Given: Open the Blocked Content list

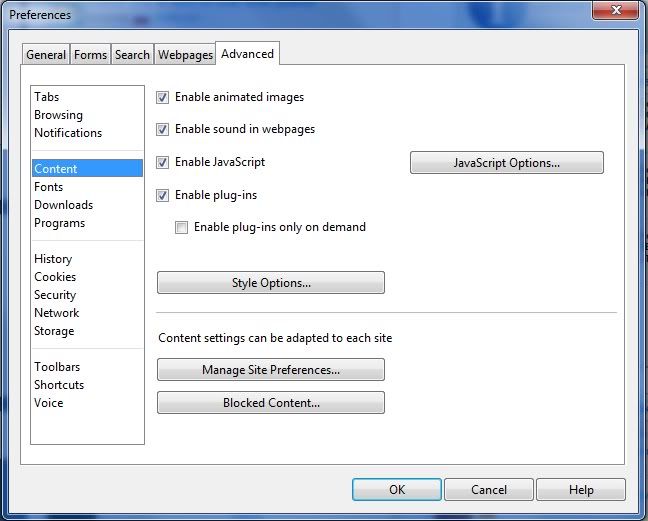Looking at the screenshot, I should click(x=271, y=403).
